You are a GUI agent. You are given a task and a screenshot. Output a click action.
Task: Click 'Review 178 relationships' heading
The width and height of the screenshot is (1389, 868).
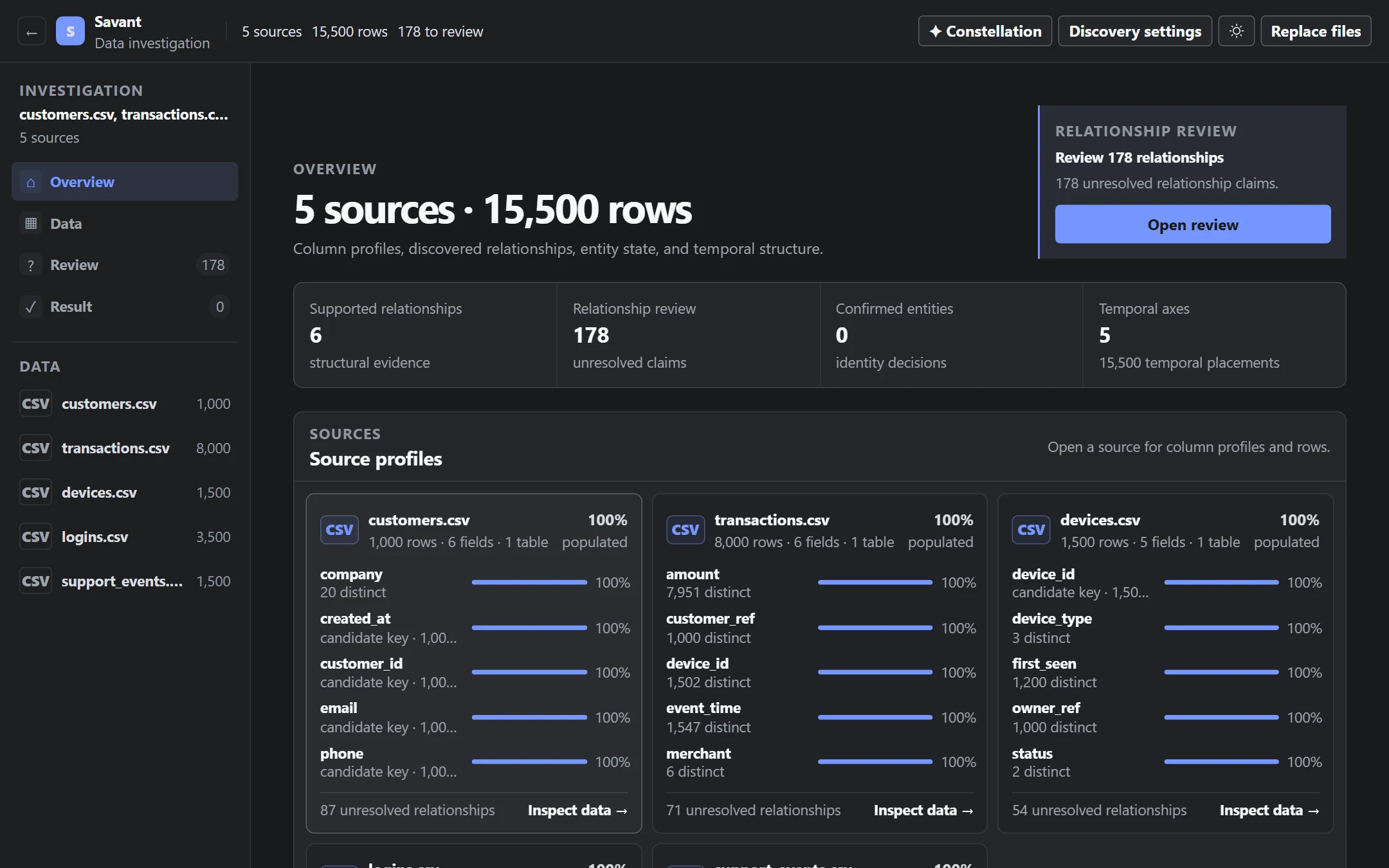point(1139,158)
